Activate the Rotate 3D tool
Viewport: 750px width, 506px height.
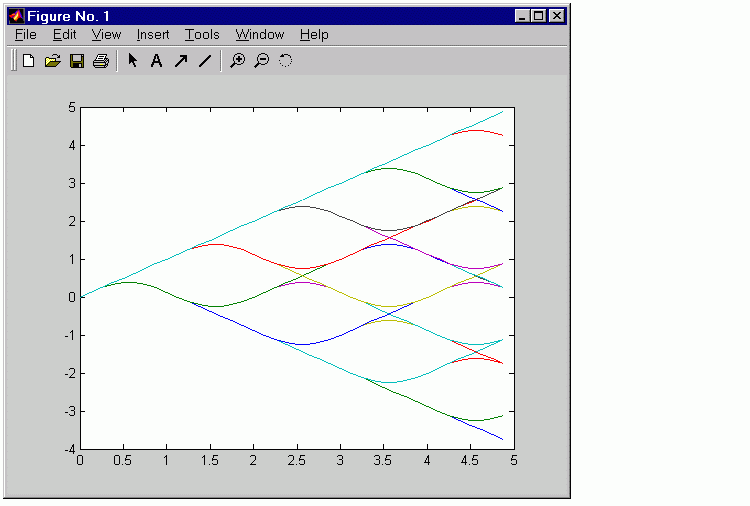[x=286, y=61]
